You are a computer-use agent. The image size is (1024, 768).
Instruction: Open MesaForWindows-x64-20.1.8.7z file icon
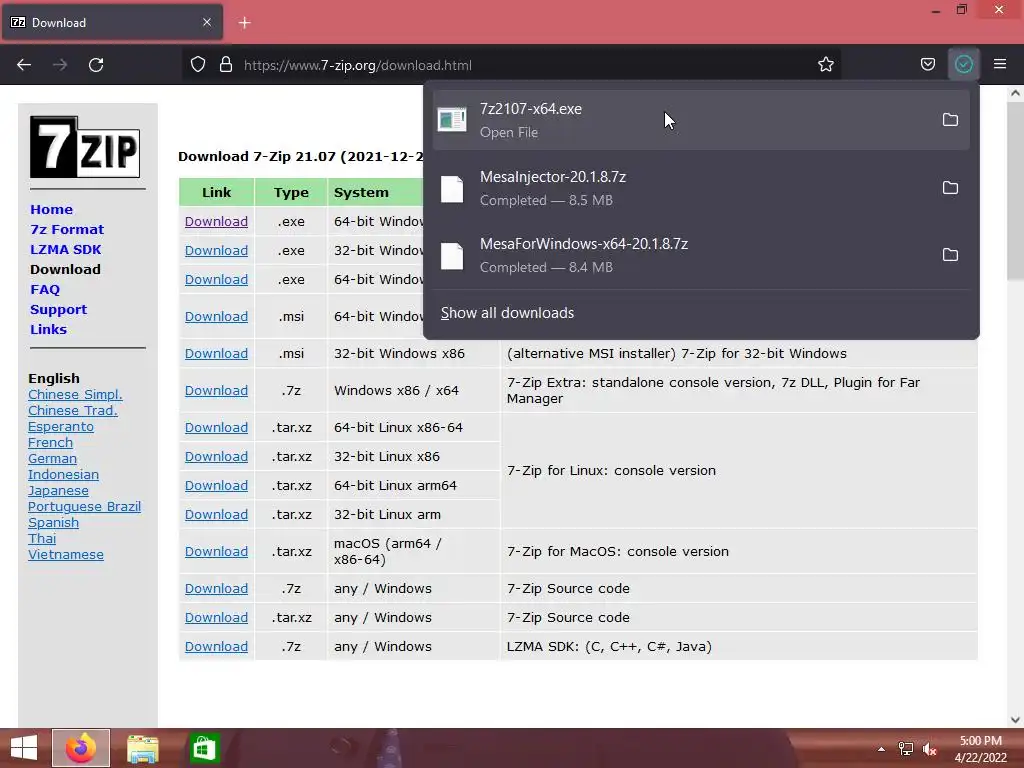pos(452,255)
